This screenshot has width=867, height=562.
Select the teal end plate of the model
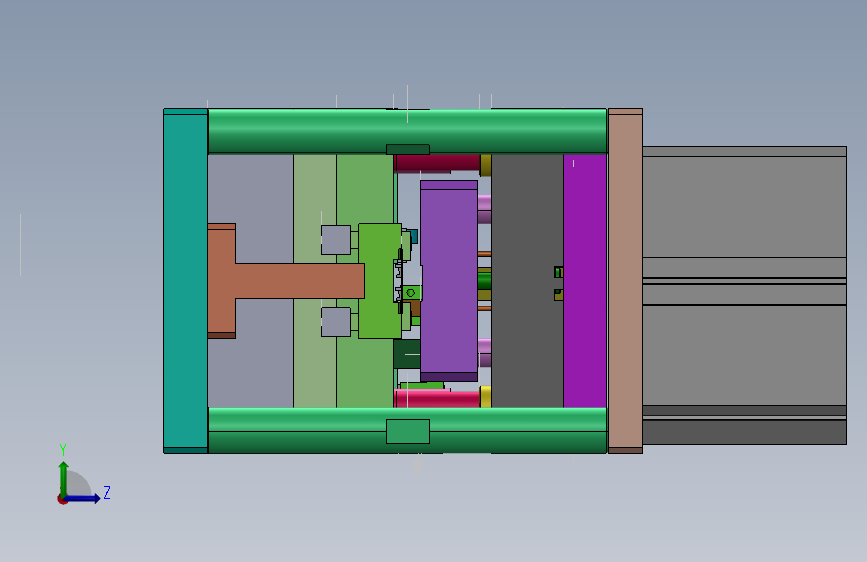coord(185,281)
